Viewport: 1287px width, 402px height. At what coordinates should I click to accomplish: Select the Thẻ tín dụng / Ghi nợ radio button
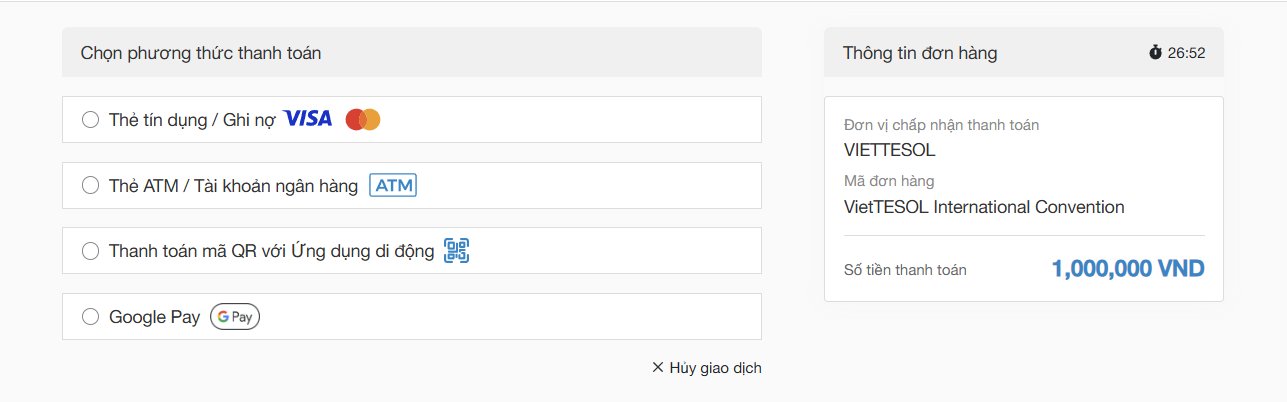pos(90,119)
